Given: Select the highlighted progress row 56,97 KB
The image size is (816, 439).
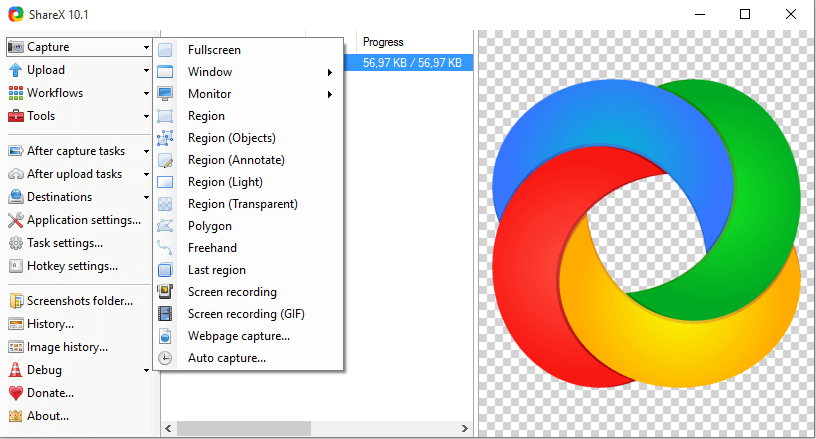Looking at the screenshot, I should (411, 62).
